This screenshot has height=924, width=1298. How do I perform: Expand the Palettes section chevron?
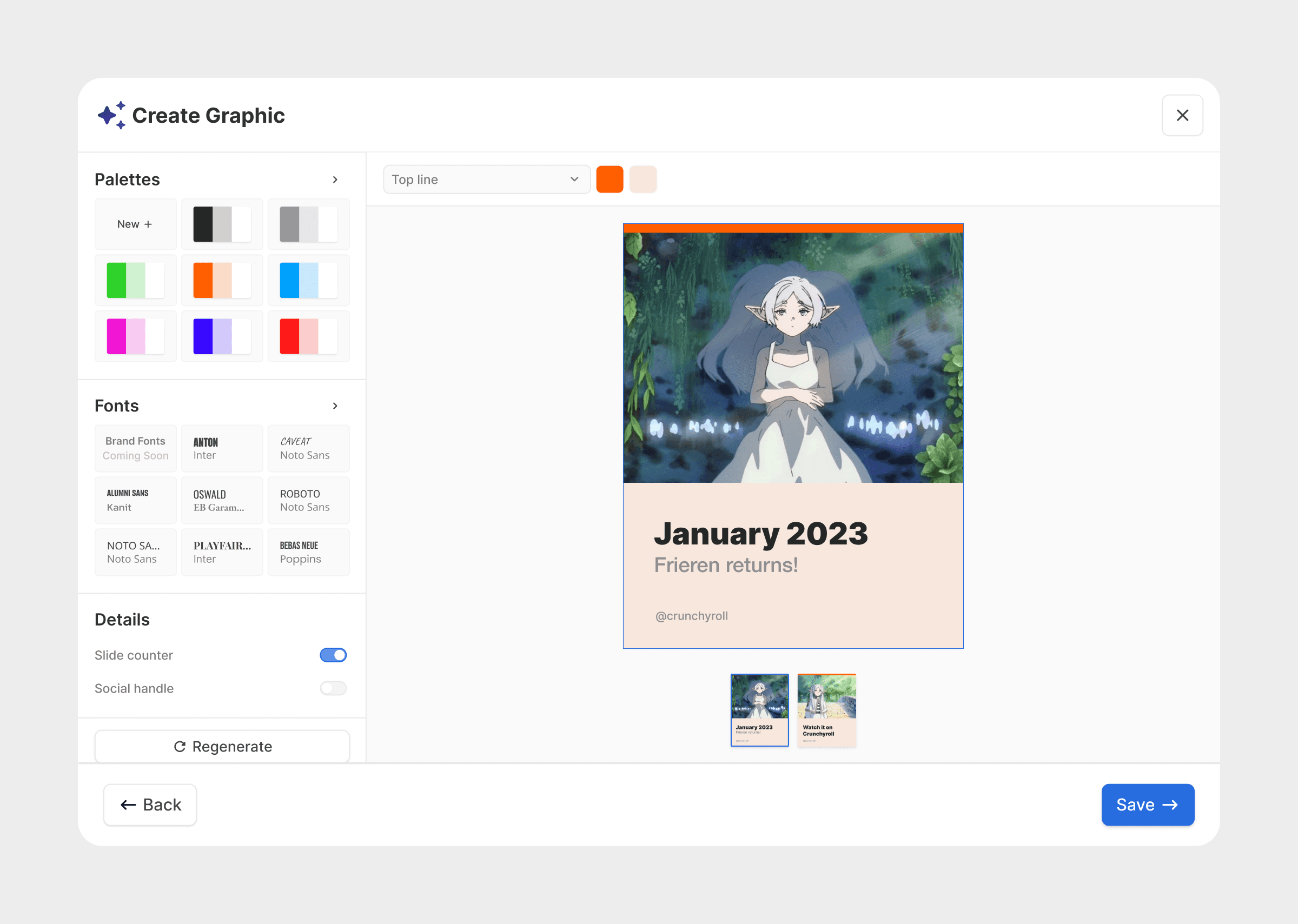(x=335, y=180)
